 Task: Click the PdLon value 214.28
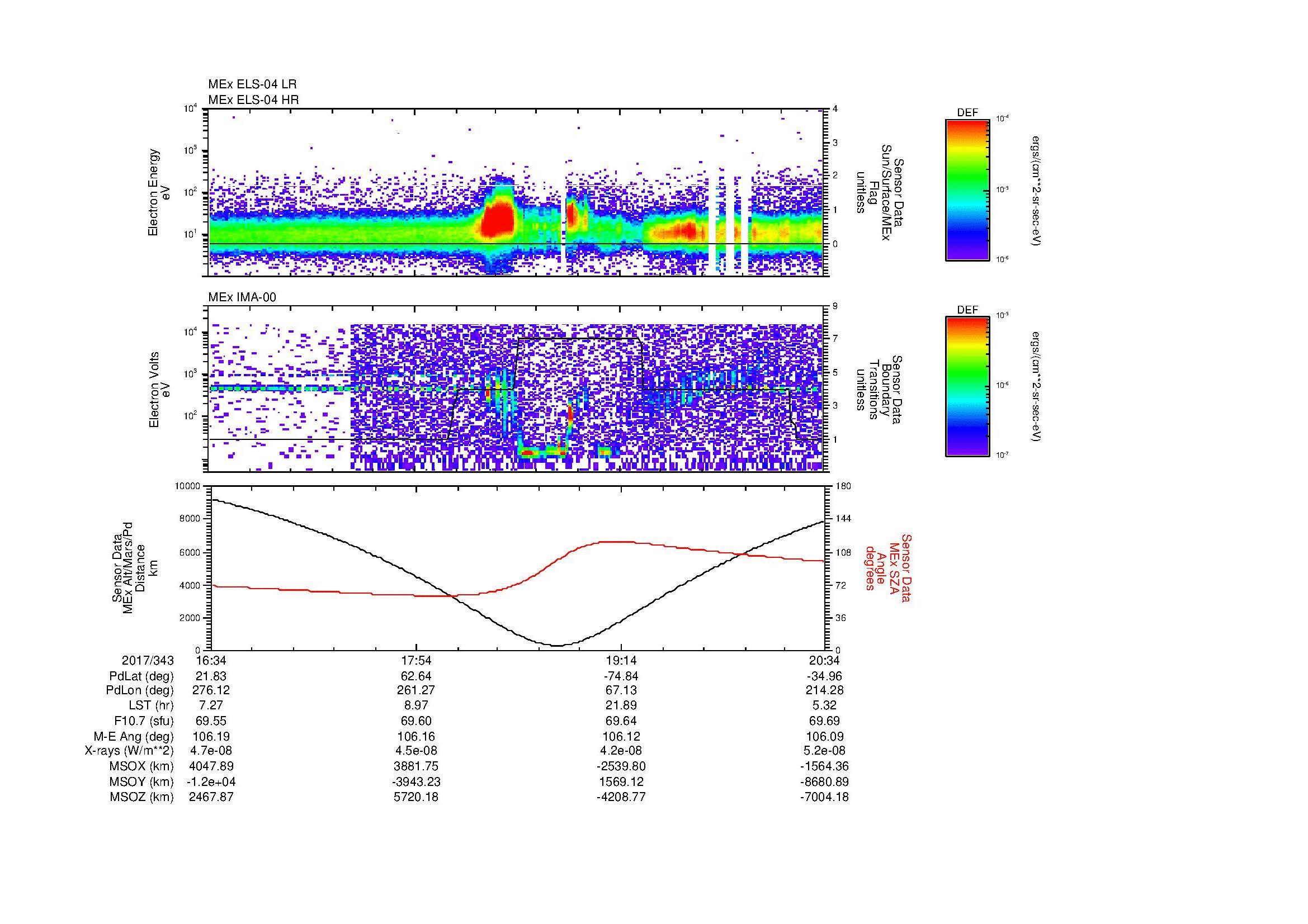(x=825, y=690)
